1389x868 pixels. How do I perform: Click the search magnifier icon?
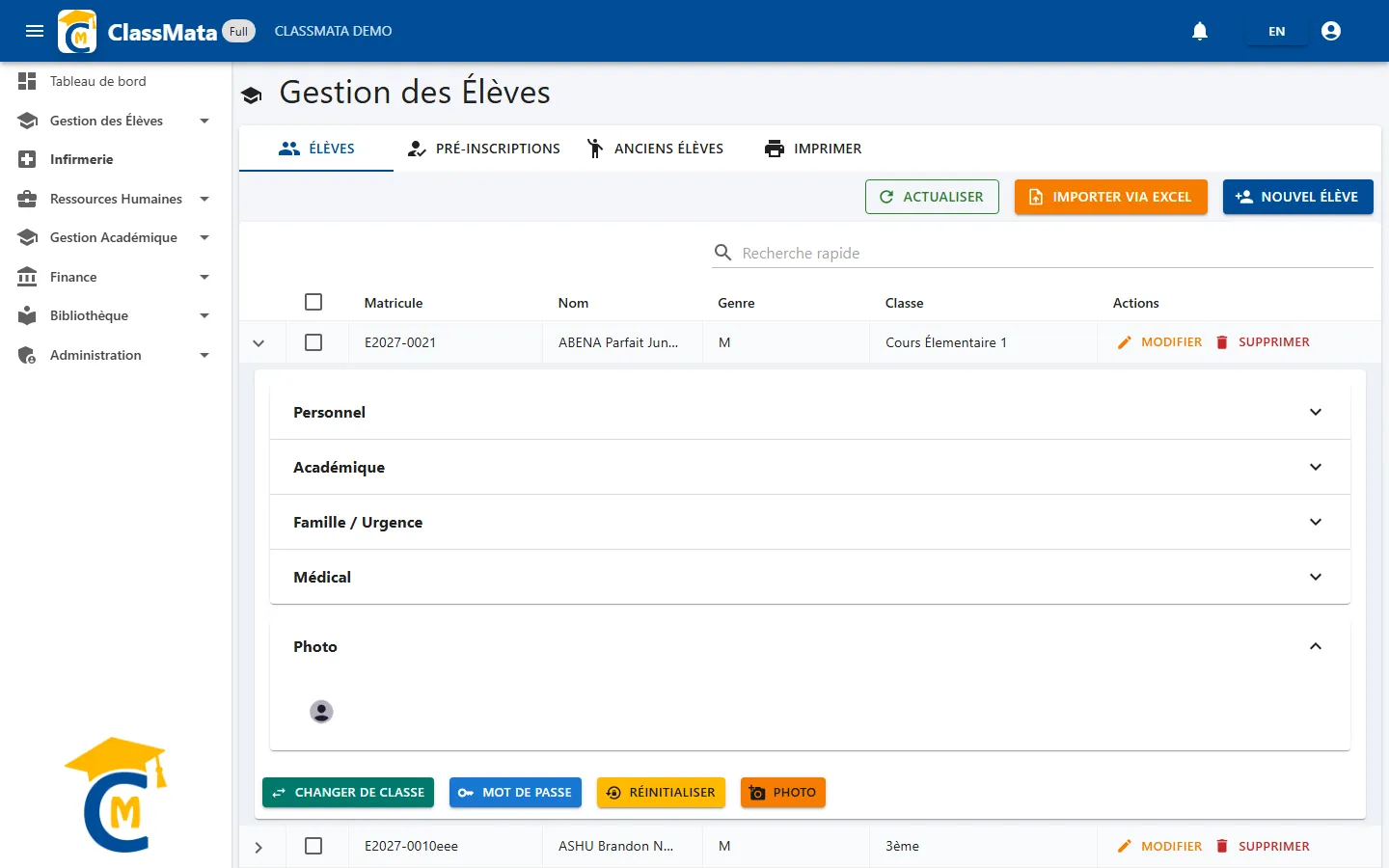[722, 253]
